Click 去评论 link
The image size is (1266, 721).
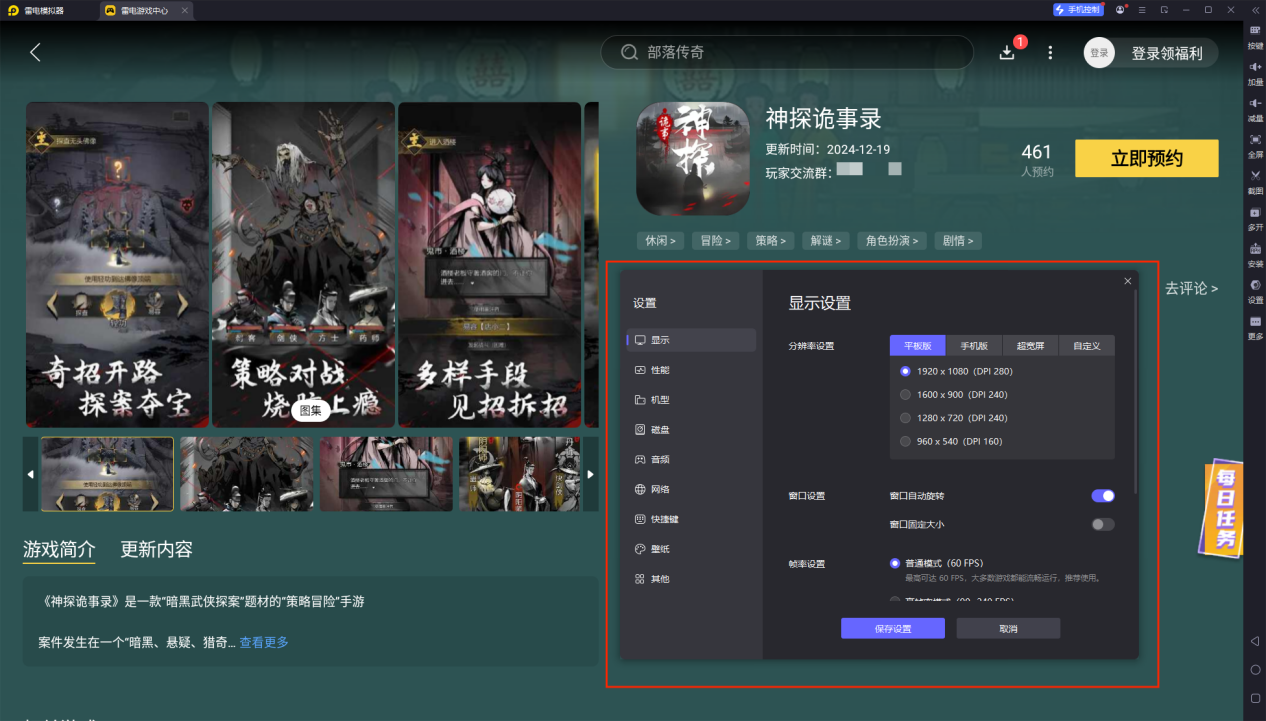click(x=1191, y=288)
